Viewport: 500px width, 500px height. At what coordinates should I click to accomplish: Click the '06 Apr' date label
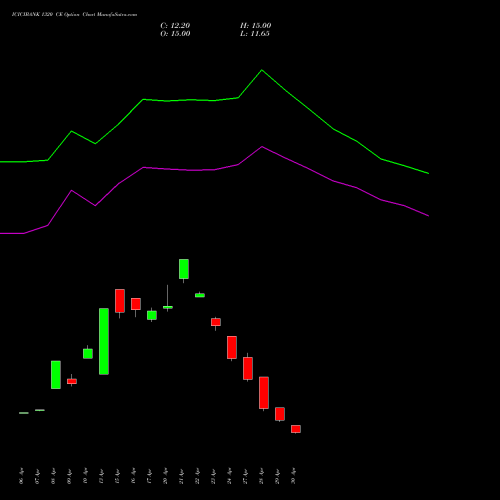click(x=22, y=476)
